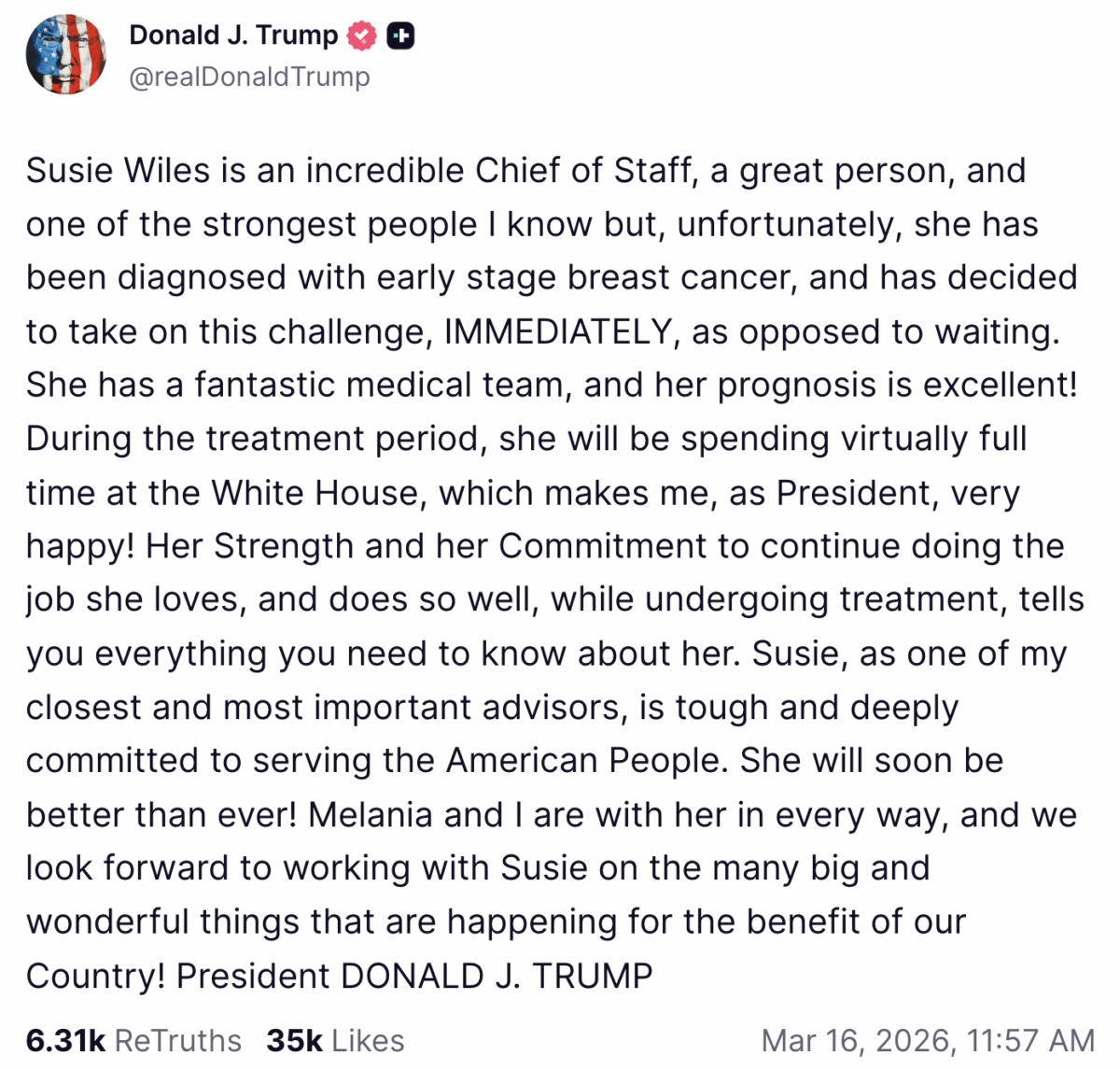Click the red verified checkmark badge
The width and height of the screenshot is (1120, 1069).
[362, 36]
